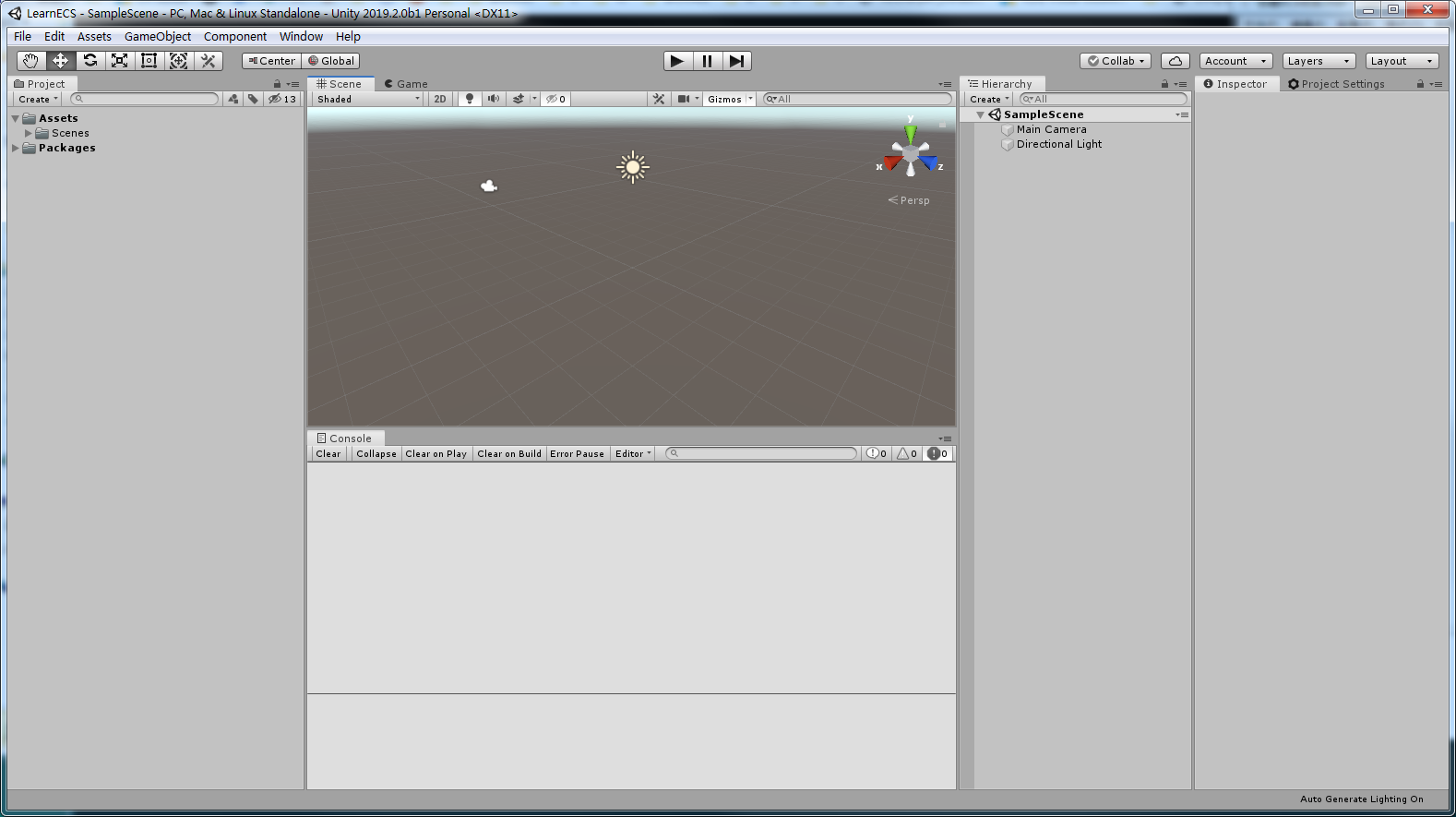Select the Move tool

pos(60,61)
